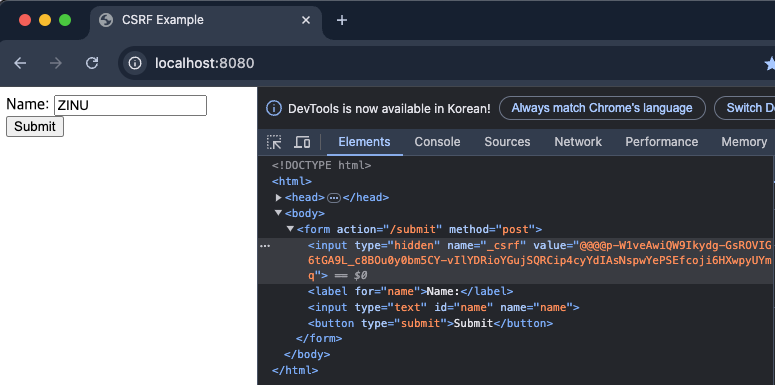Reload the page with the refresh icon
The height and width of the screenshot is (385, 775).
[92, 63]
